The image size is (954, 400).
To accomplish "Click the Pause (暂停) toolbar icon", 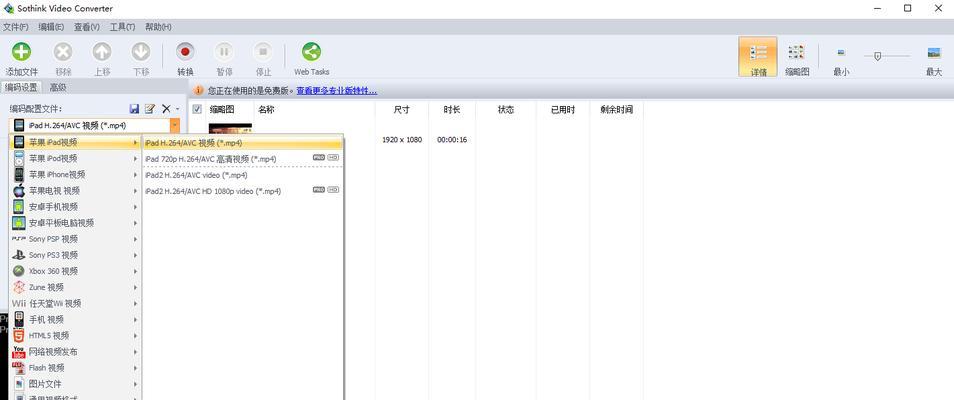I will click(224, 52).
